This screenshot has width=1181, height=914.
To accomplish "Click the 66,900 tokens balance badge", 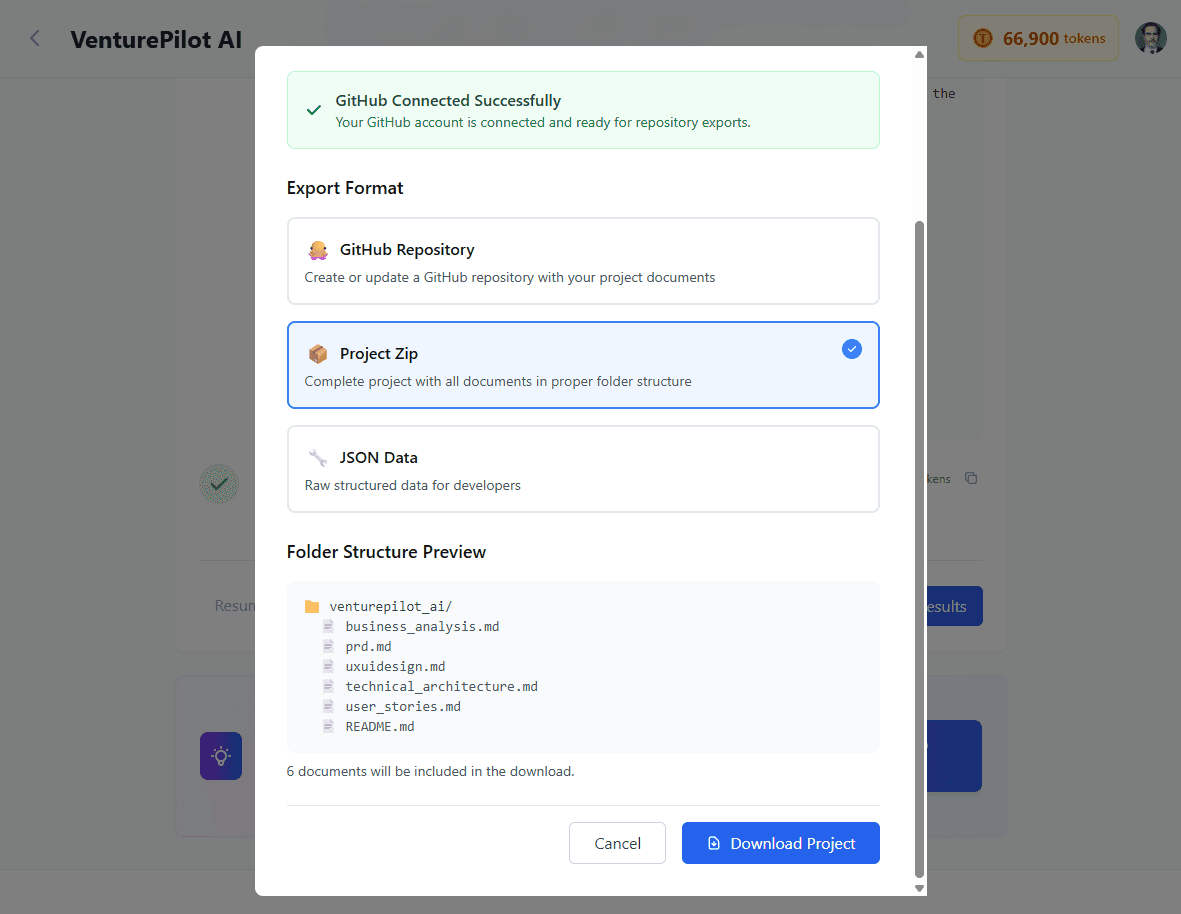I will pyautogui.click(x=1038, y=38).
